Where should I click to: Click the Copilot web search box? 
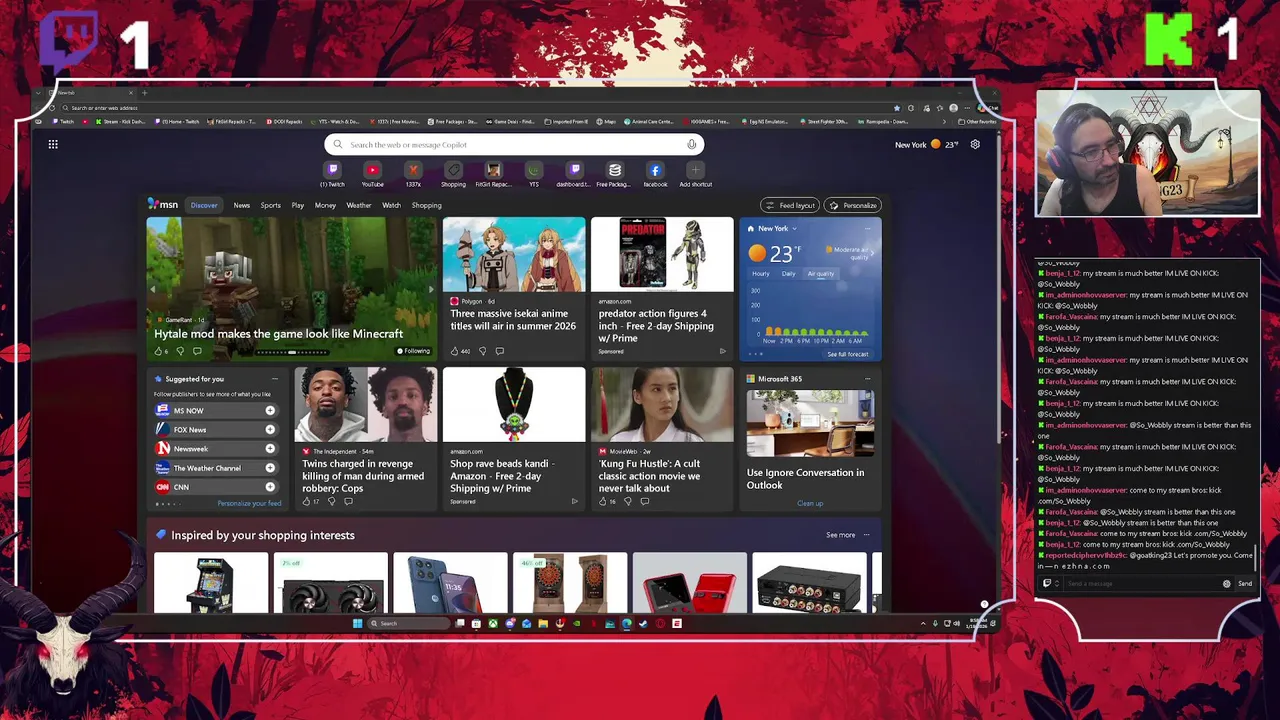[x=514, y=144]
